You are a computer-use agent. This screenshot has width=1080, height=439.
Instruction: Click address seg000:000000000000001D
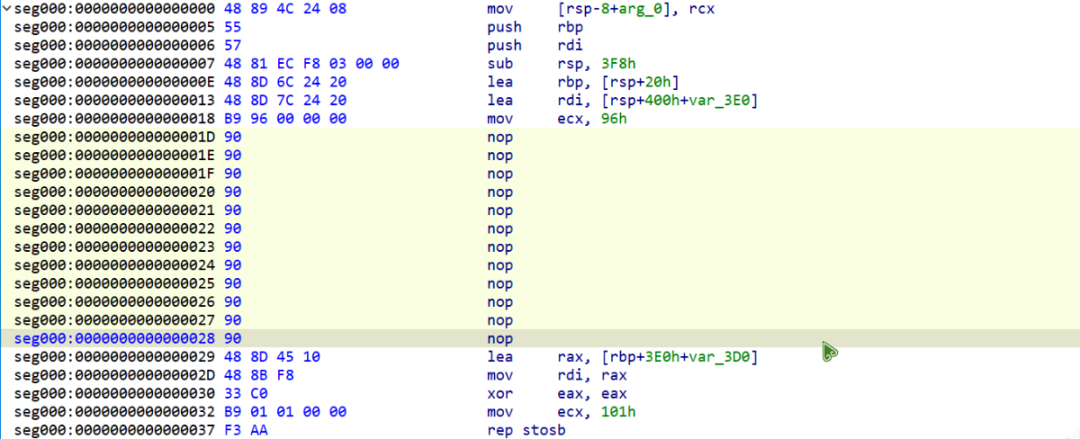(114, 137)
